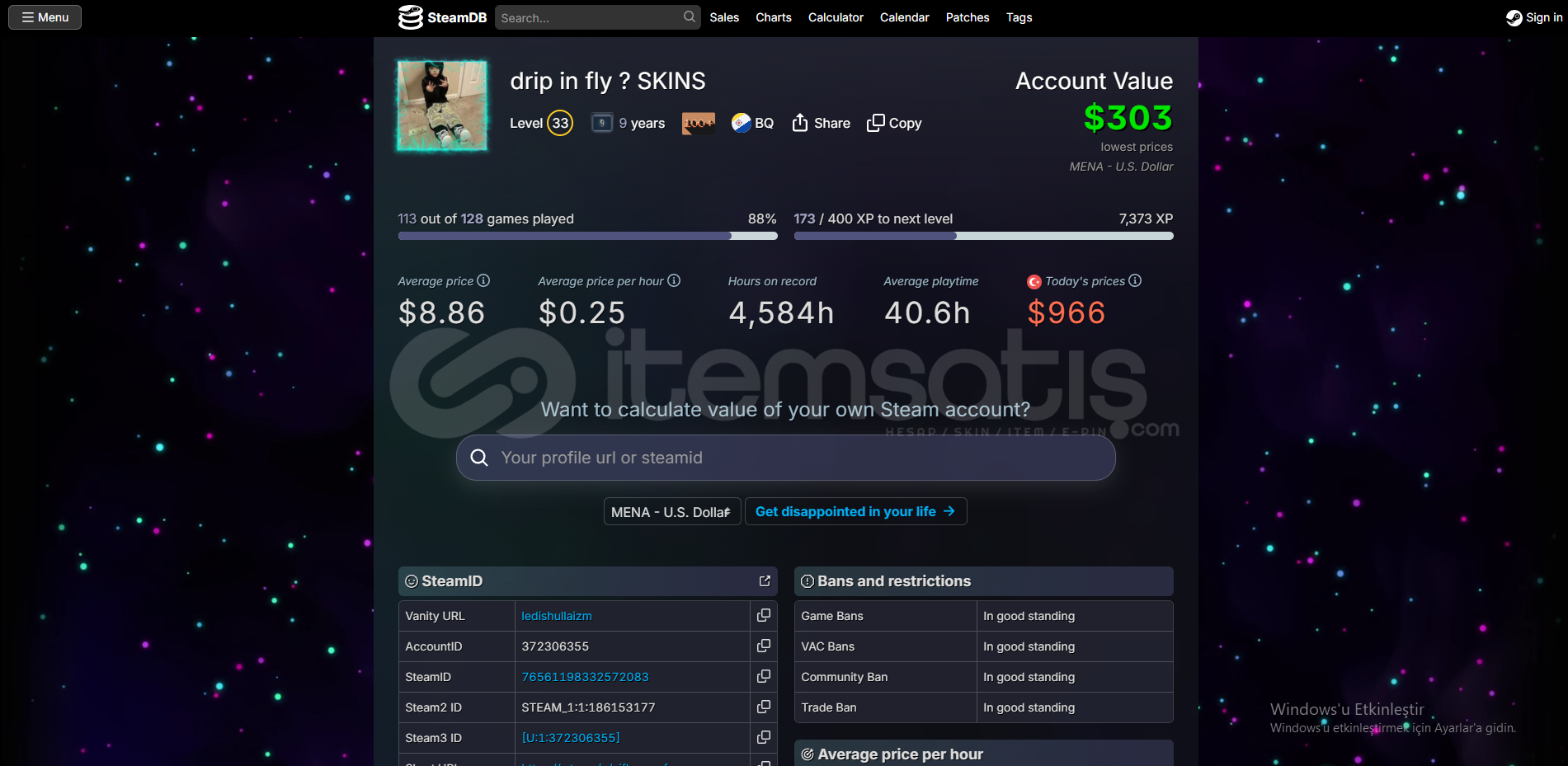The image size is (1568, 766).
Task: Copy the AccountID 372306355 value
Action: coord(764,646)
